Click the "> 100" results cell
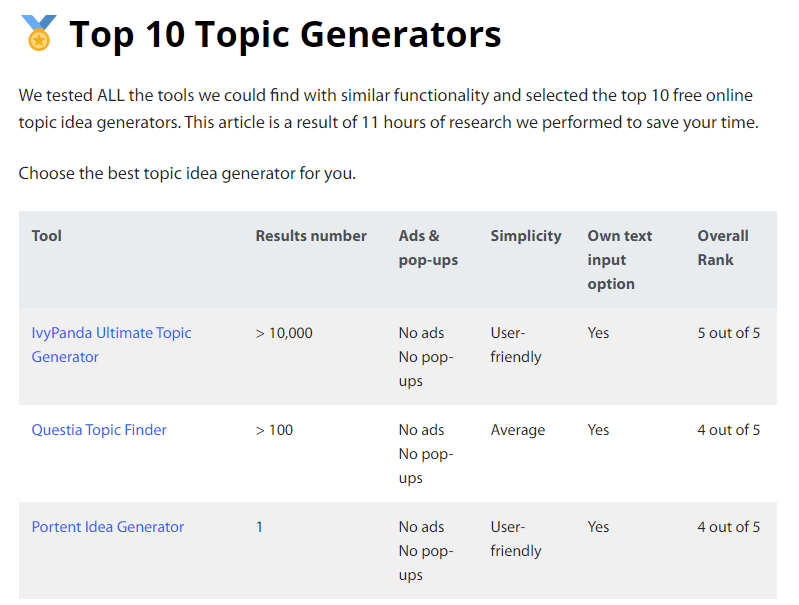The image size is (799, 605). tap(275, 430)
